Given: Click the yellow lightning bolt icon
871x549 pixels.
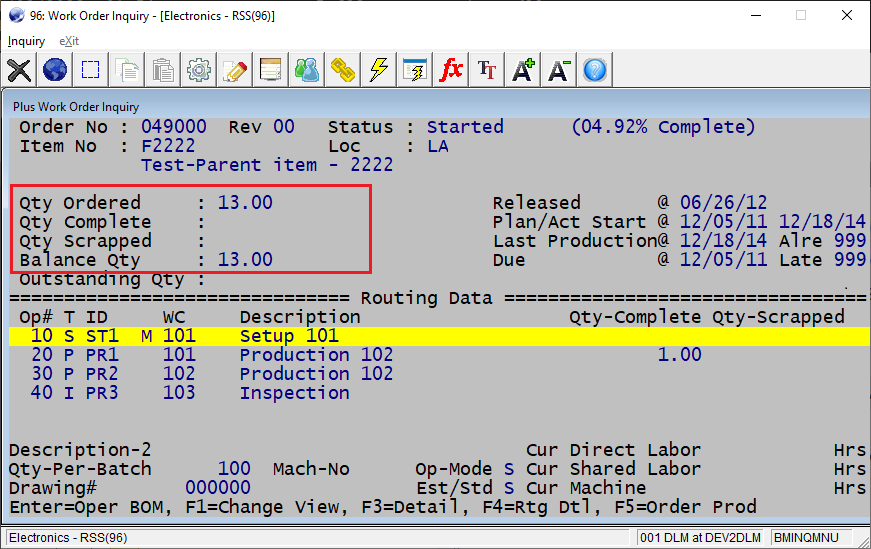Looking at the screenshot, I should coord(378,70).
